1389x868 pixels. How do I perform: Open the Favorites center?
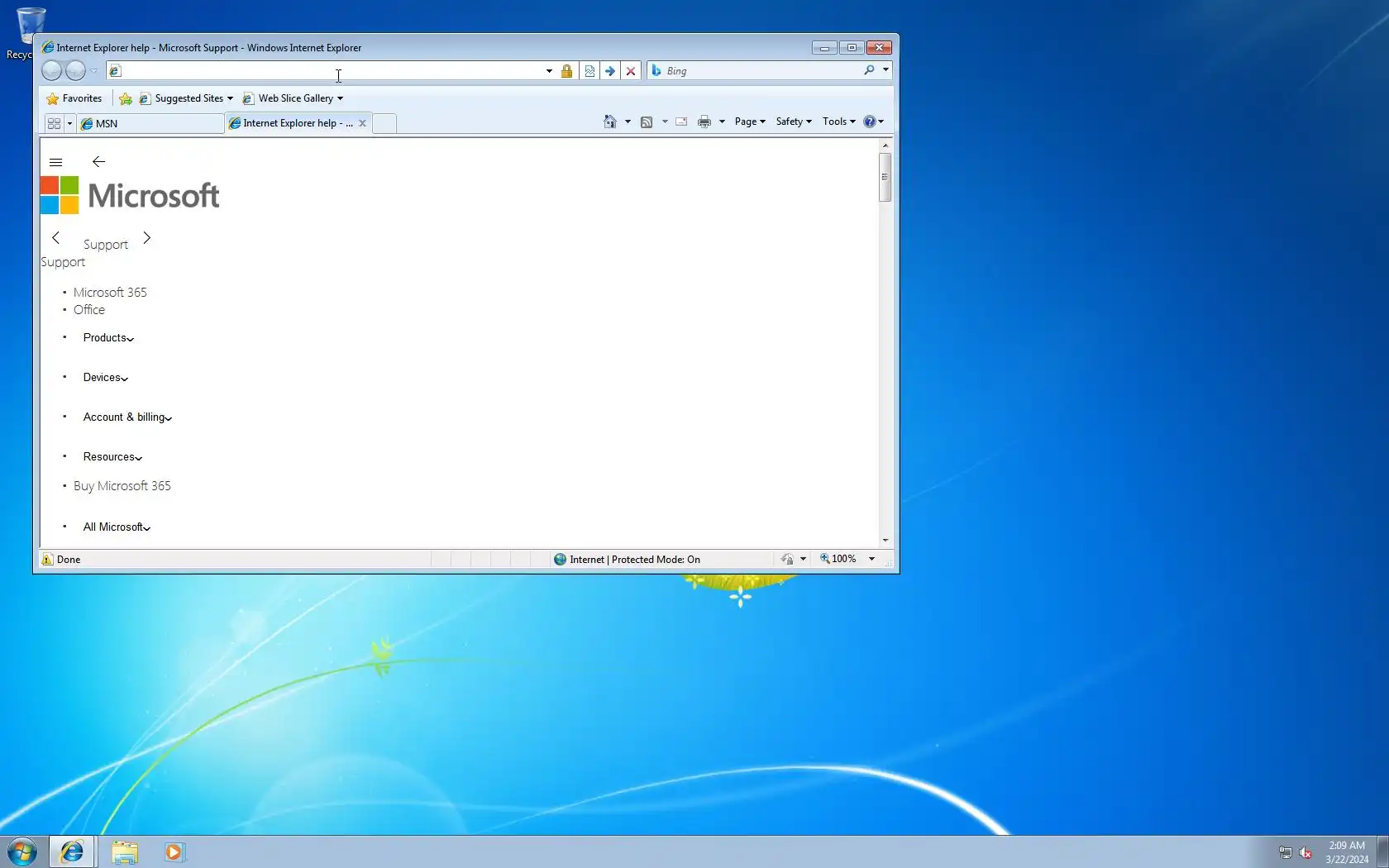tap(74, 98)
